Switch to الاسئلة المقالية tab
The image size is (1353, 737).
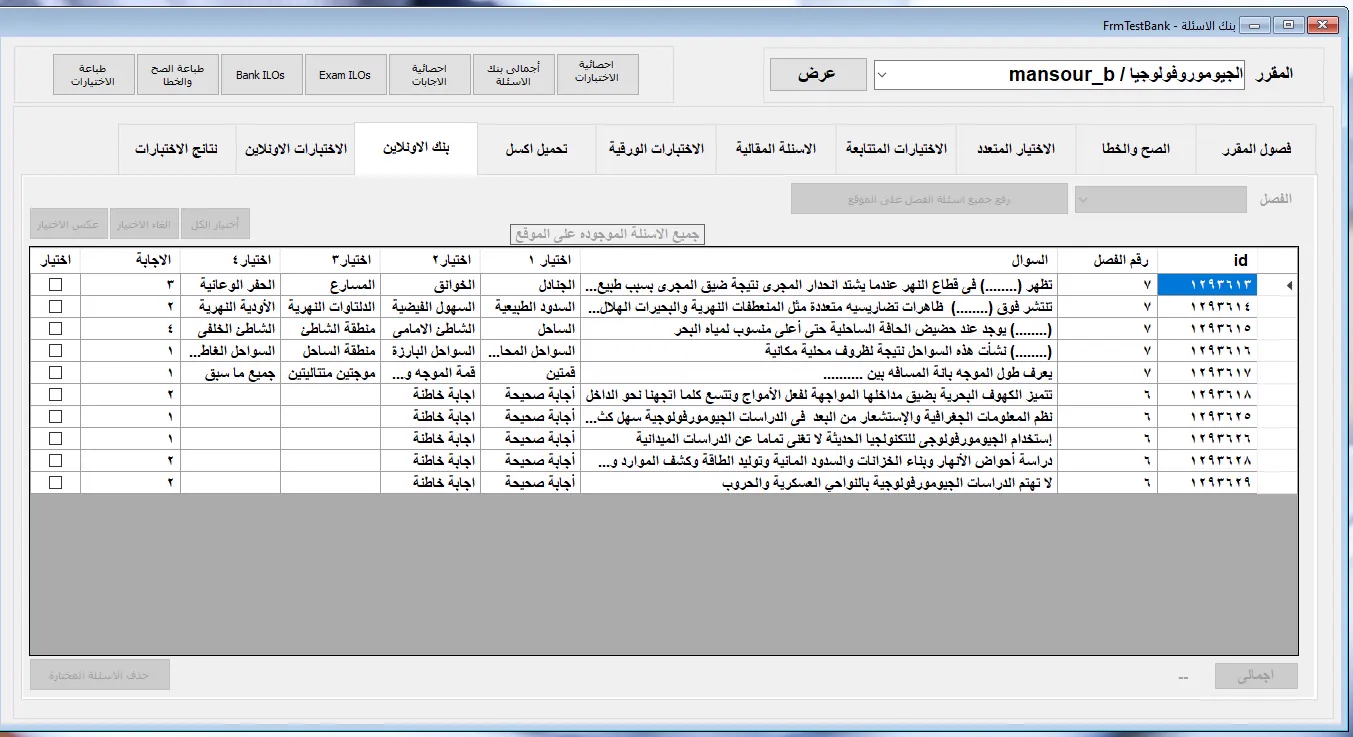pos(776,149)
